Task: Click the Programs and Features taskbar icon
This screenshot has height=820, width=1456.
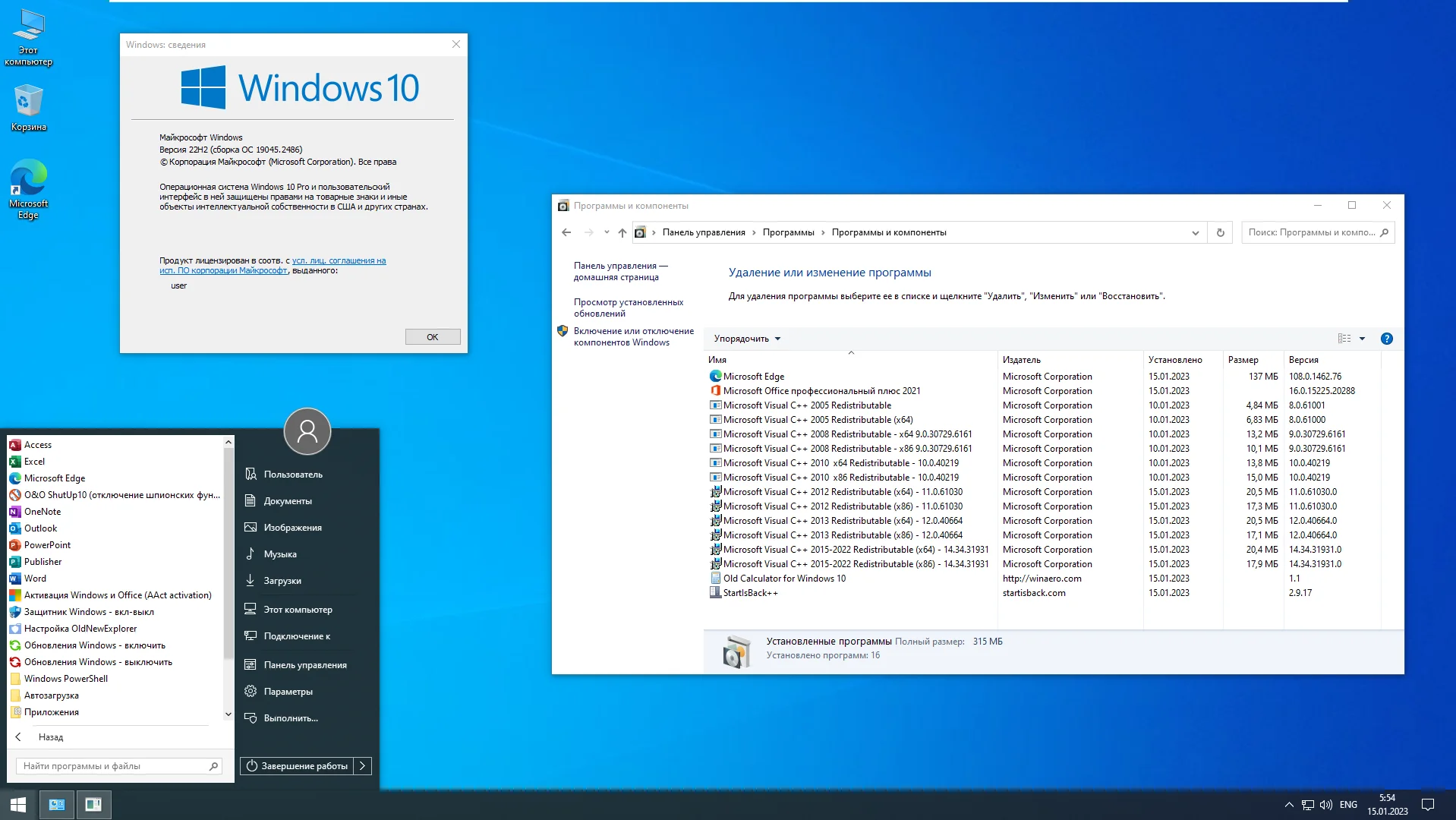Action: [93, 805]
